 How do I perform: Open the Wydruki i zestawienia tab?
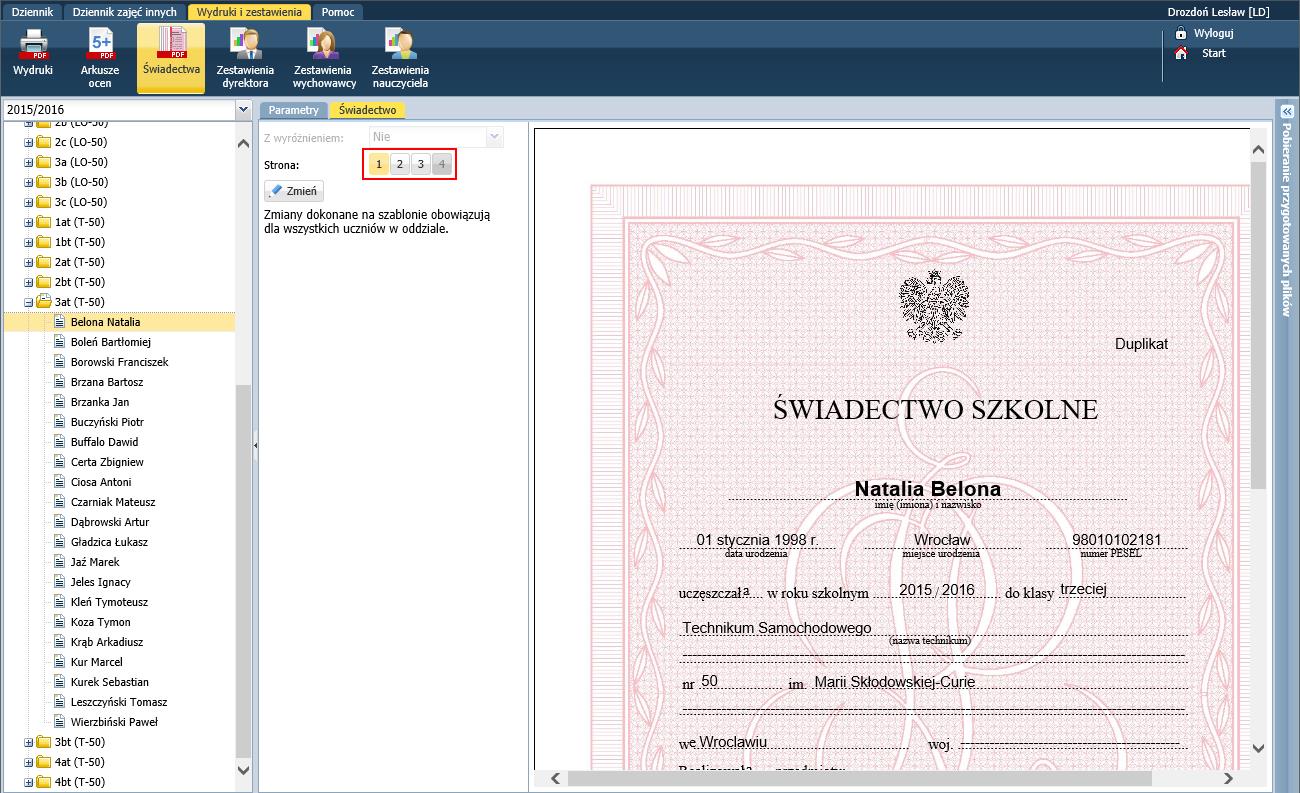(249, 12)
